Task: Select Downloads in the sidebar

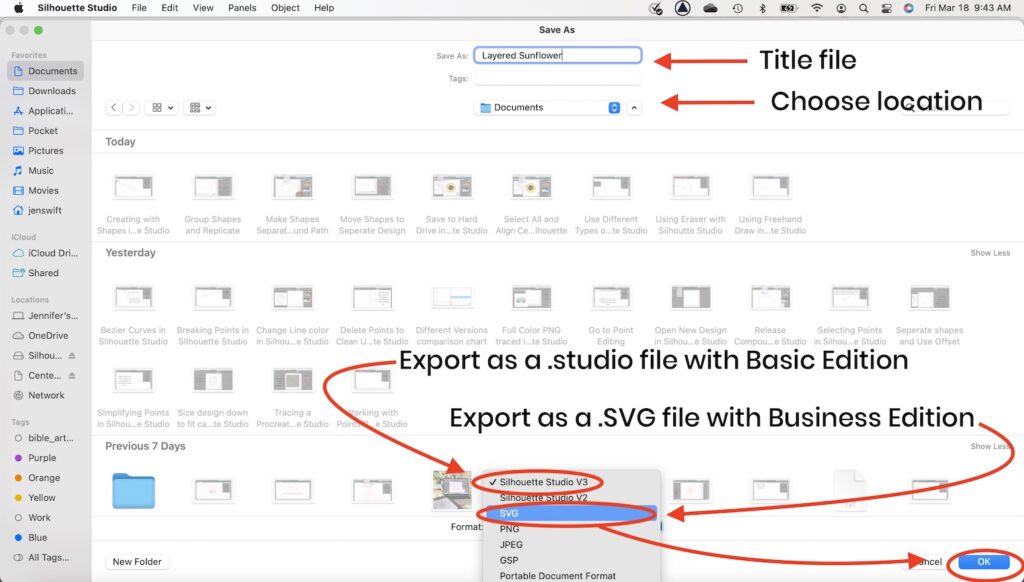Action: [x=45, y=91]
